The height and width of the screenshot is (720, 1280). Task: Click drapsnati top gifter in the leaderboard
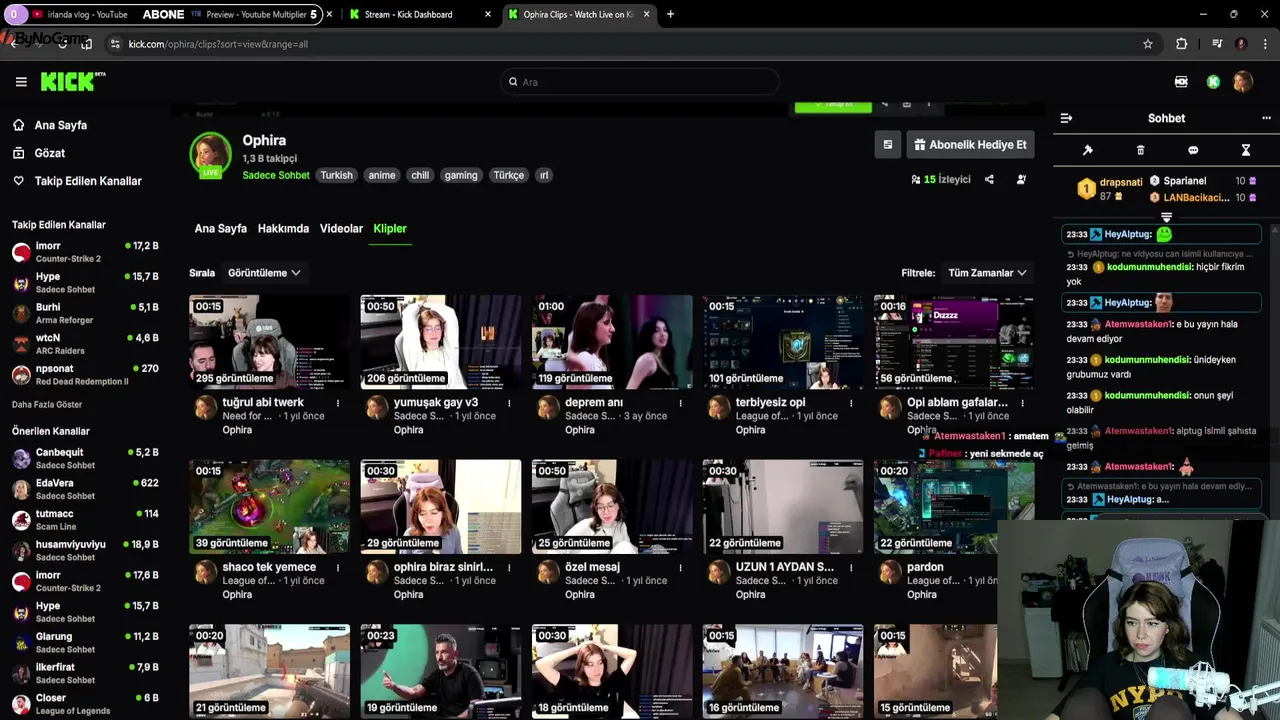coord(1109,188)
